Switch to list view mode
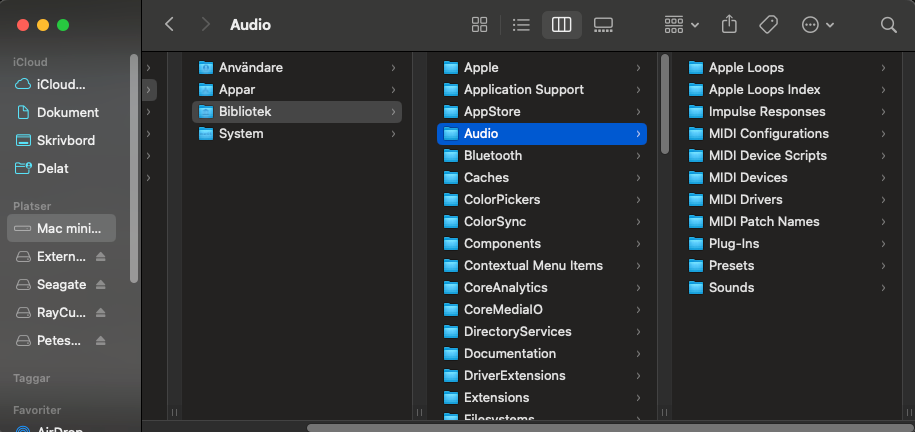The height and width of the screenshot is (432, 915). coord(521,25)
